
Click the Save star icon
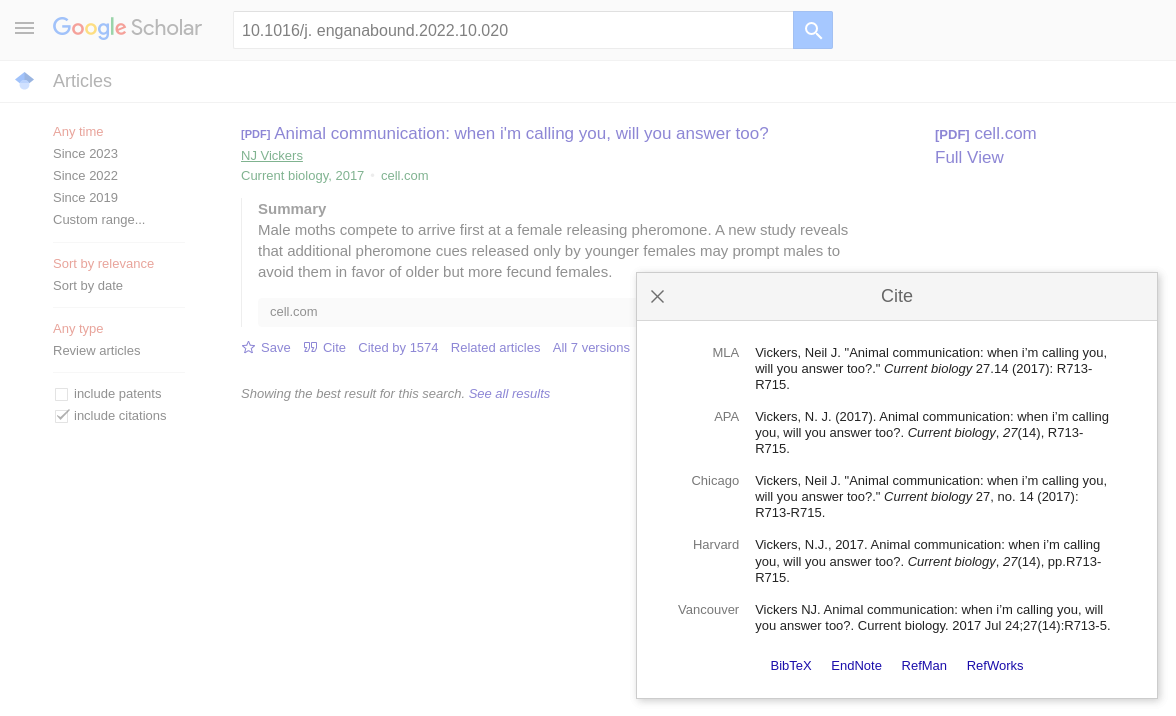pos(249,347)
